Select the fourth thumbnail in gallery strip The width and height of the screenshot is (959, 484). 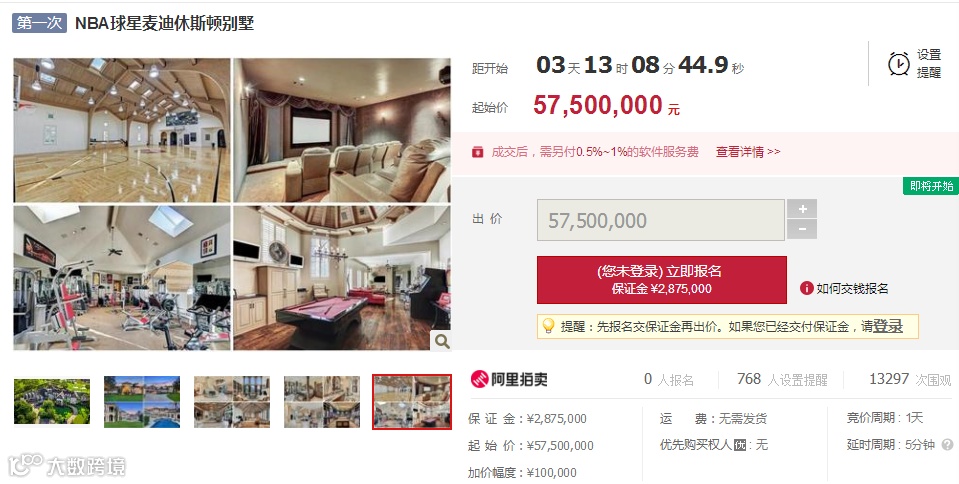click(x=322, y=401)
